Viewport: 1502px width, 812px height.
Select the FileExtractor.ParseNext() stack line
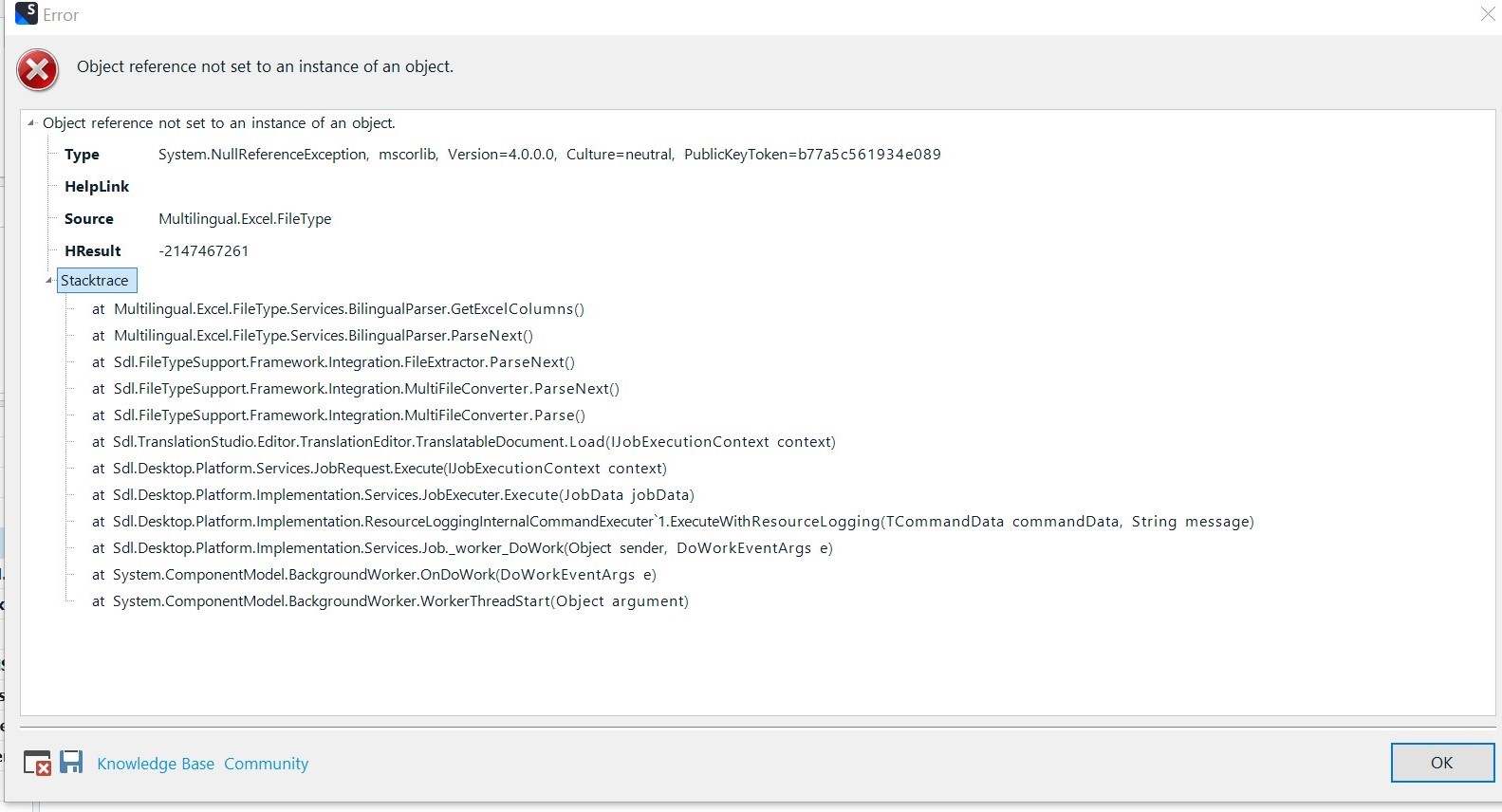click(333, 362)
